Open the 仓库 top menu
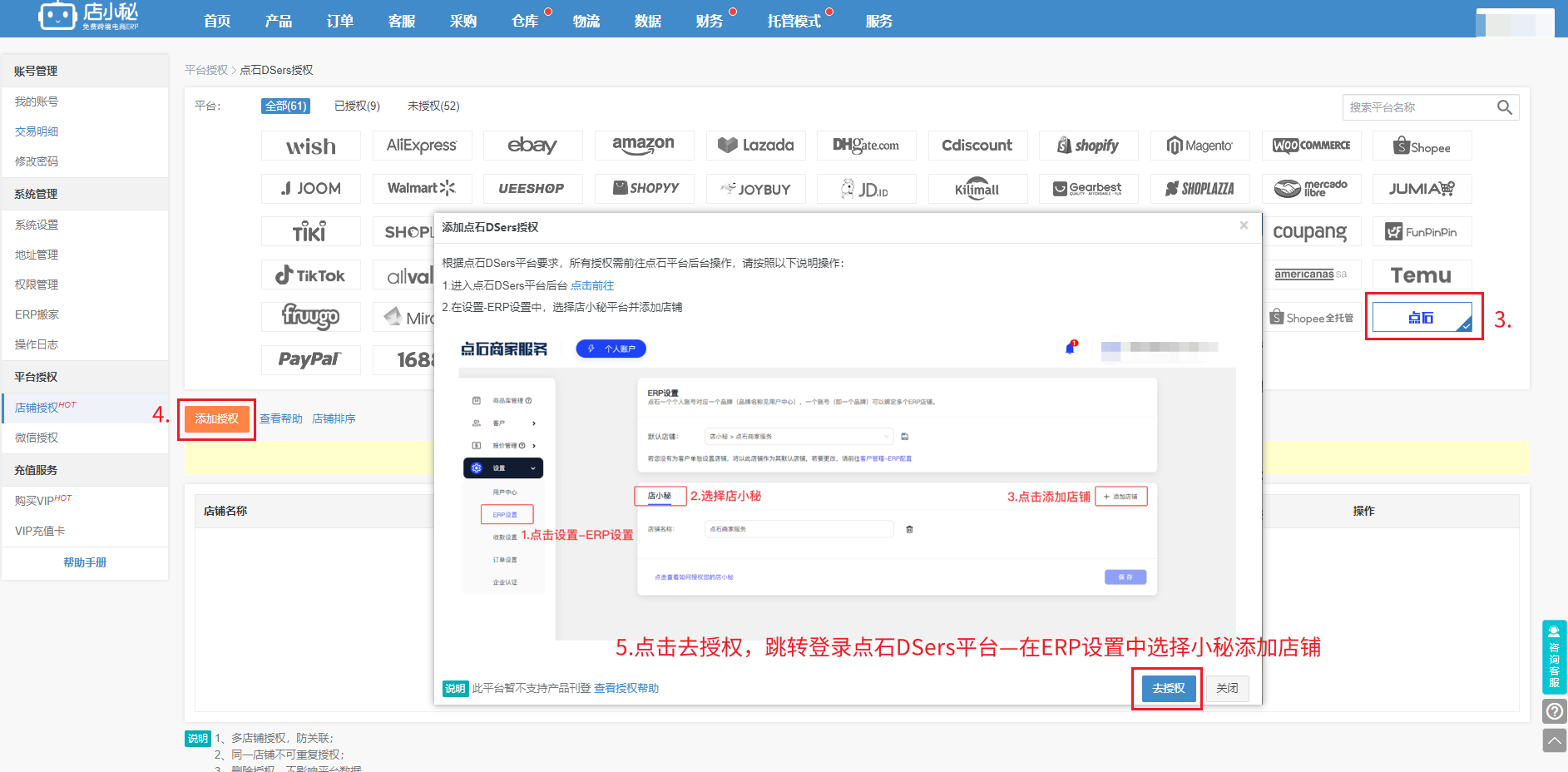 525,21
